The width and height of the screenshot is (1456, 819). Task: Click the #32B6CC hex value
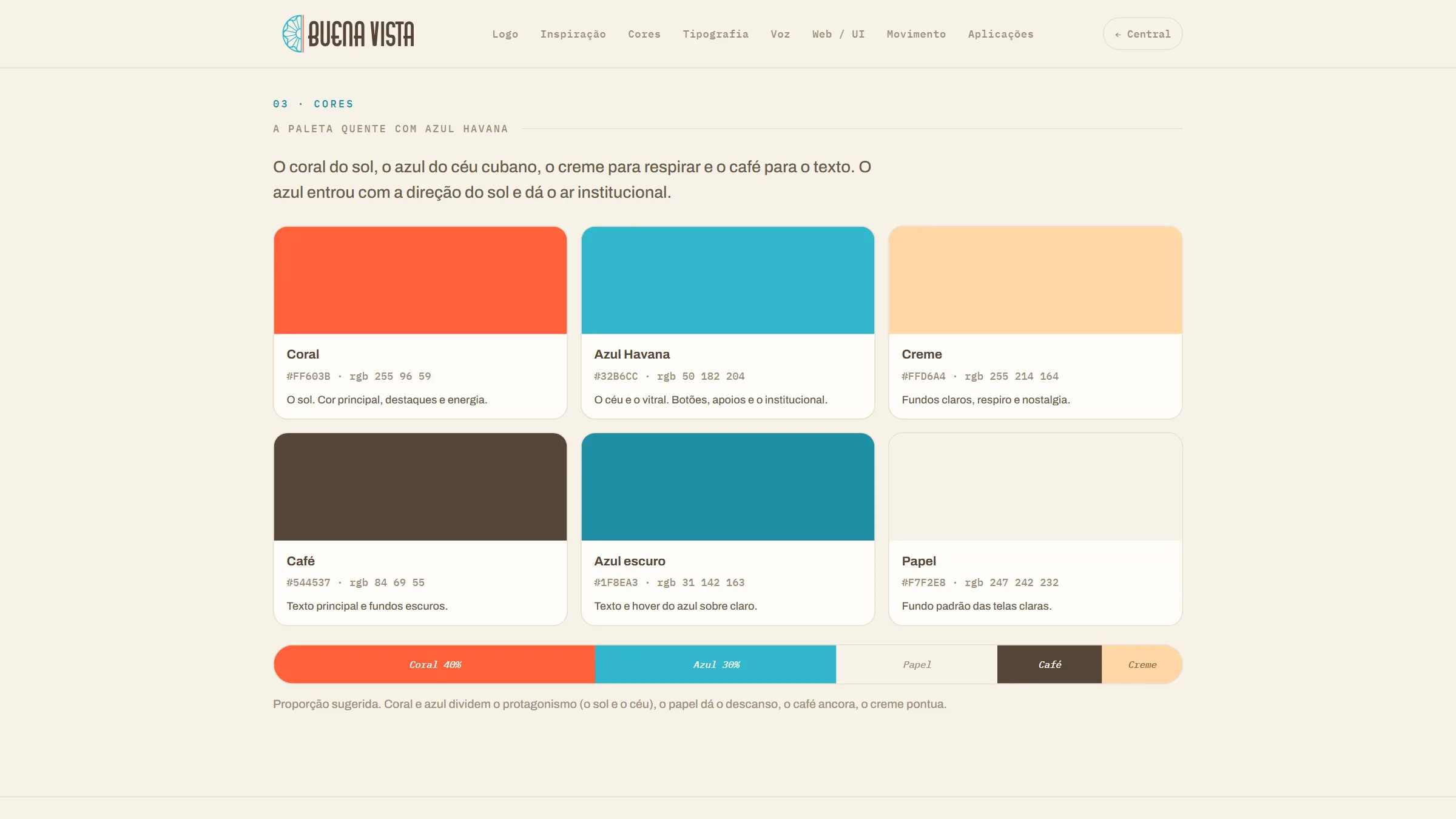point(616,376)
